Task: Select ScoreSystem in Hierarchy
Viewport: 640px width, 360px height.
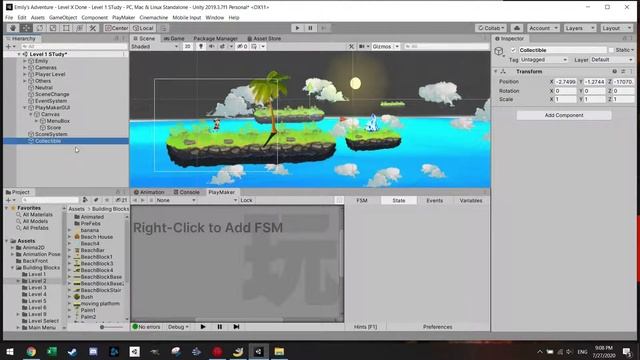Action: (x=51, y=134)
